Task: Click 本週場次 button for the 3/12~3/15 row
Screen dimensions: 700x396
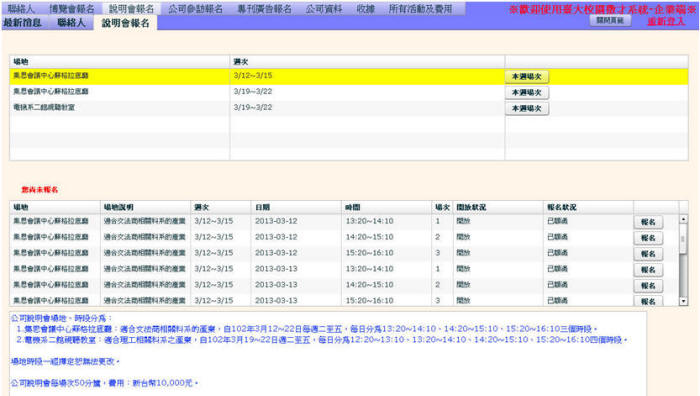Action: [x=527, y=77]
